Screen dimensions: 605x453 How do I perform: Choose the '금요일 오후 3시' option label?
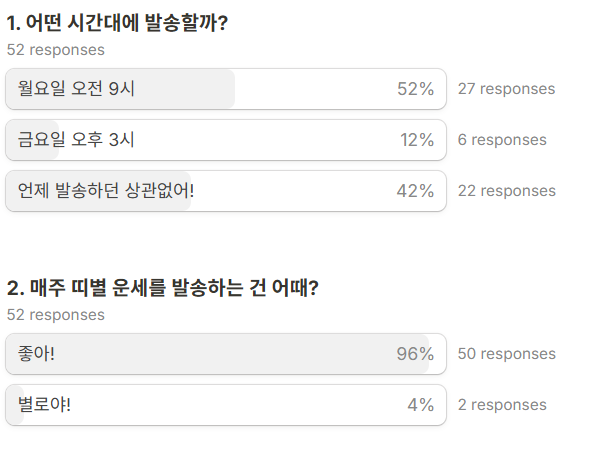76,140
